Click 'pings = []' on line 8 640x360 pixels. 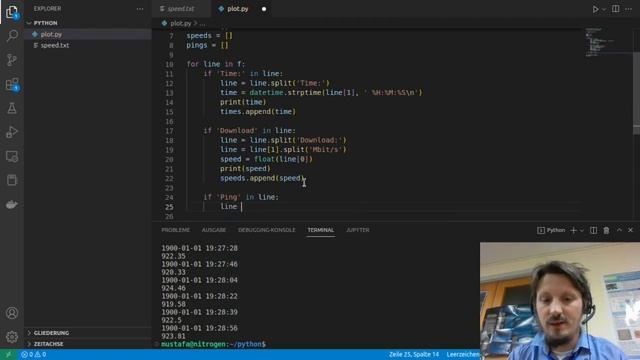tap(207, 45)
